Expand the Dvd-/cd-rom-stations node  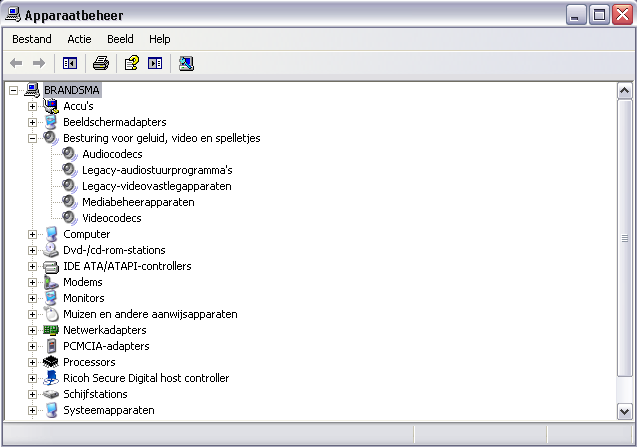pos(32,250)
